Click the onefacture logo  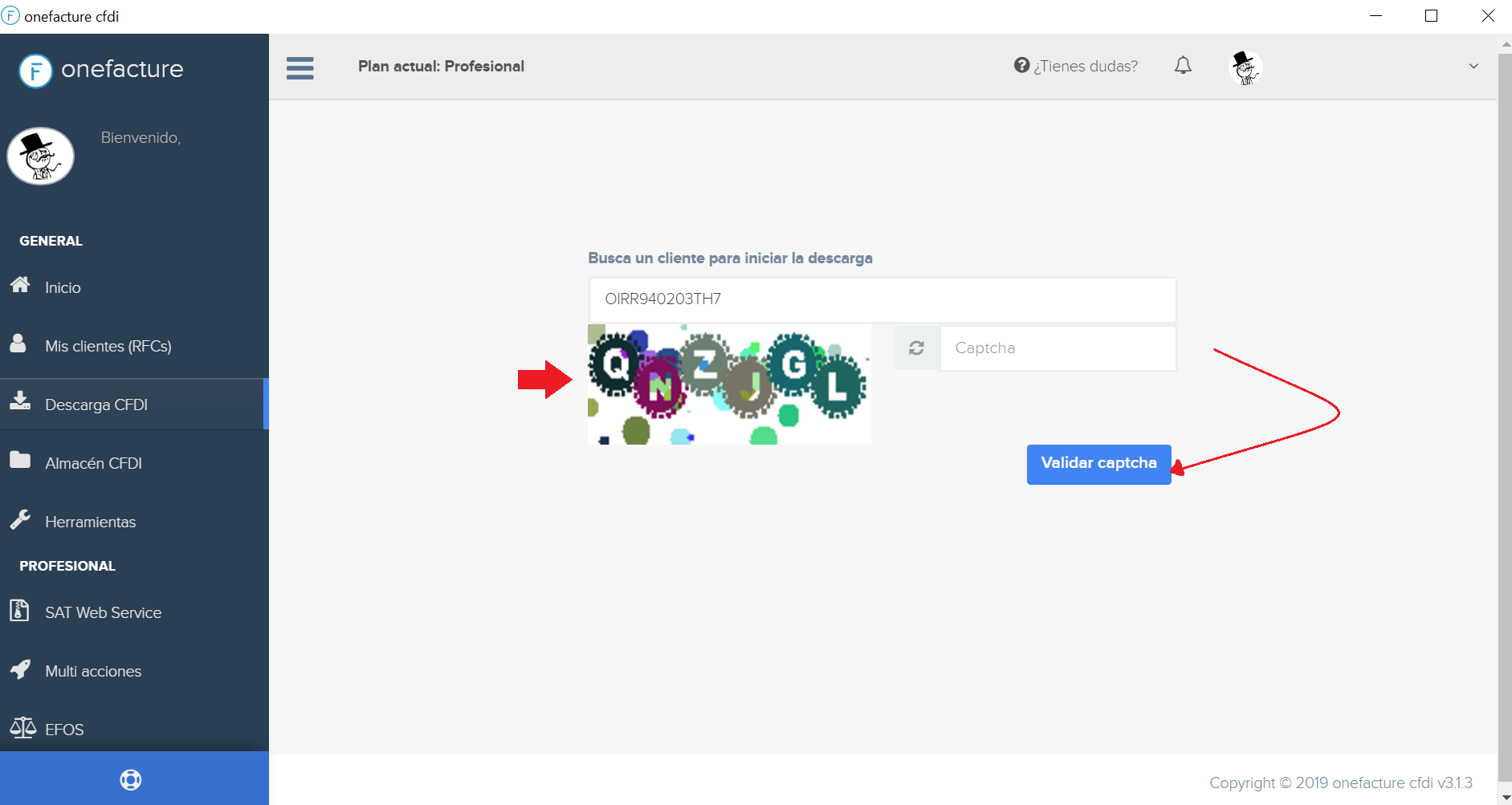point(100,69)
